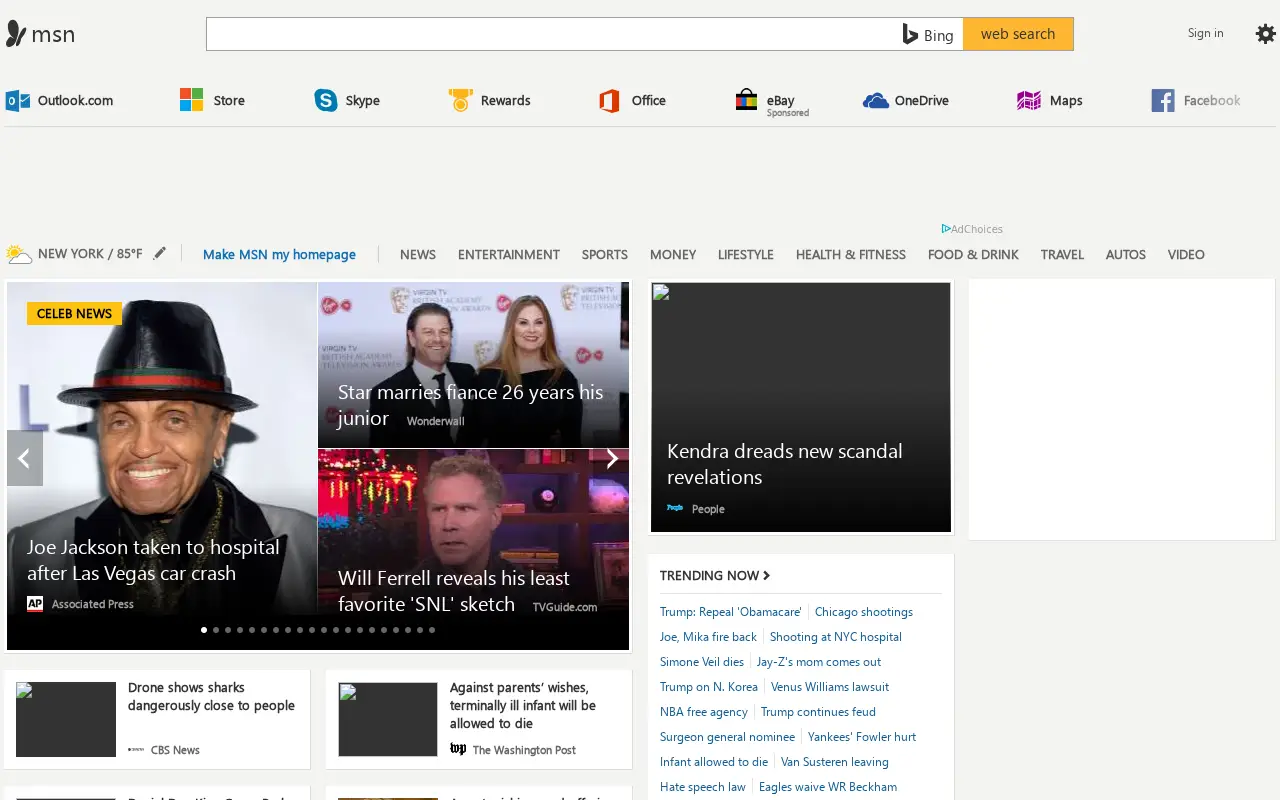
Task: Click trending Venus Williams lawsuit
Action: click(x=830, y=686)
